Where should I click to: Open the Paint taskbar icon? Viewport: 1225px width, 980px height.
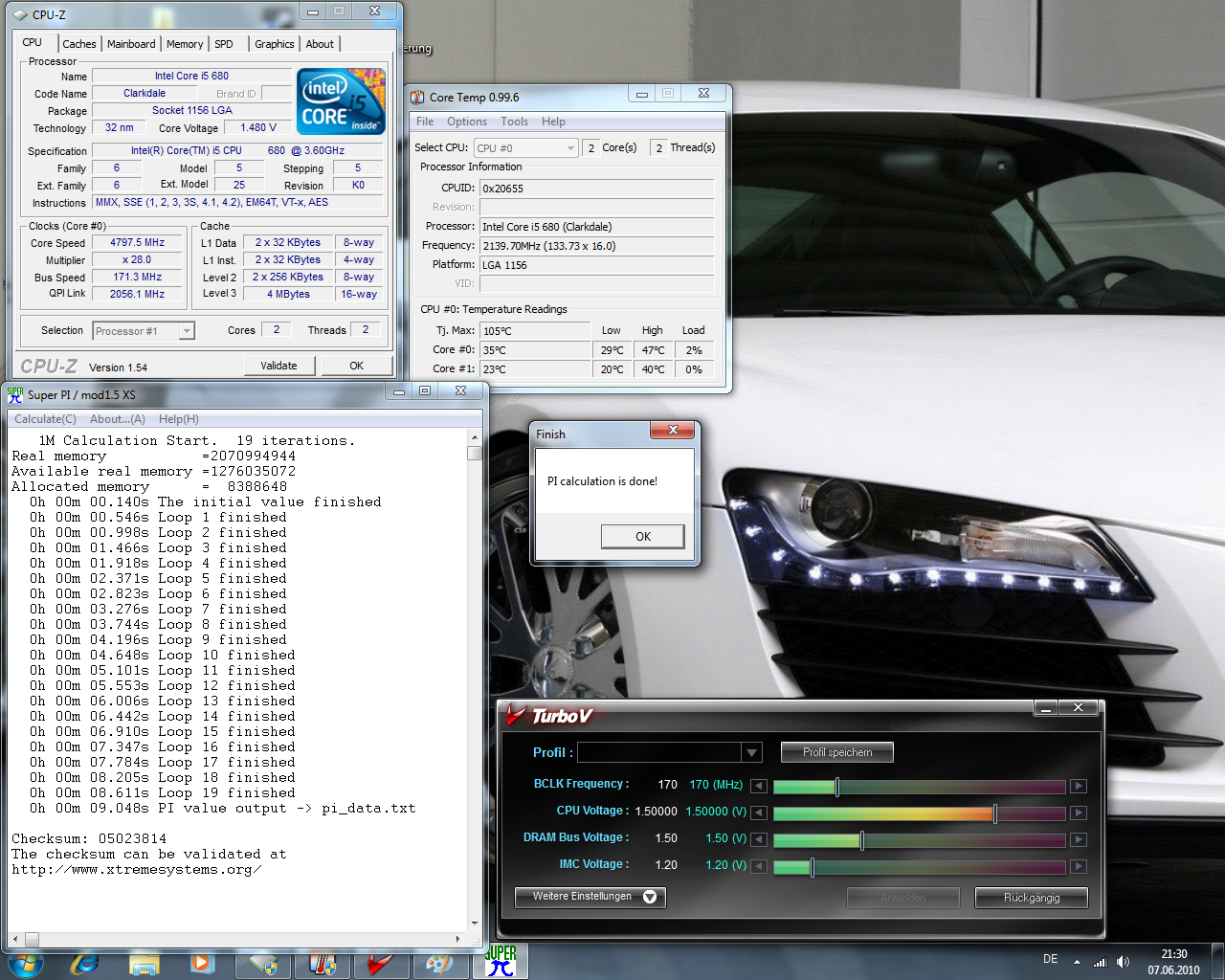pos(439,963)
